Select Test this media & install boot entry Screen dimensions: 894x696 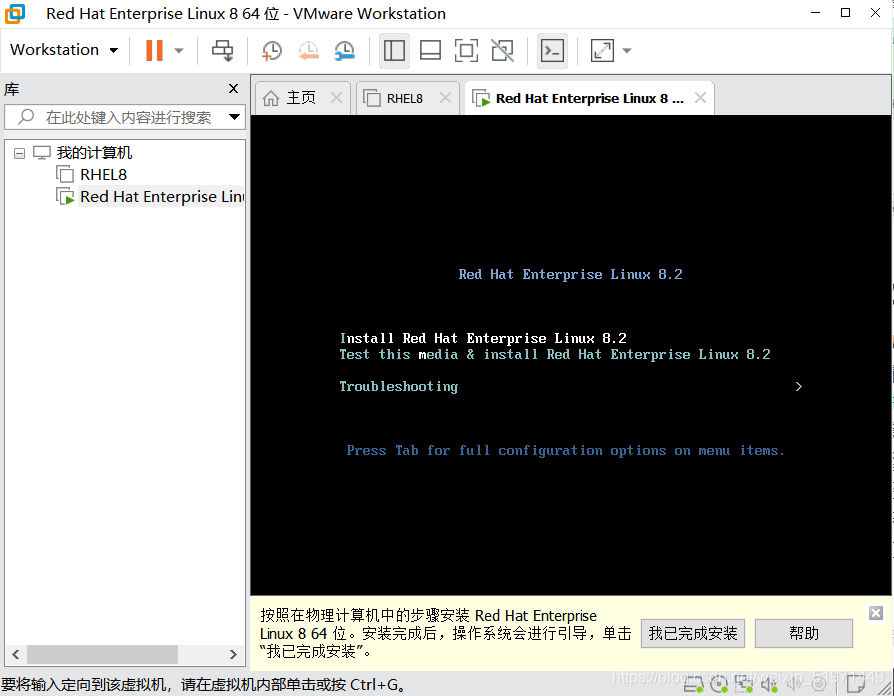point(555,355)
